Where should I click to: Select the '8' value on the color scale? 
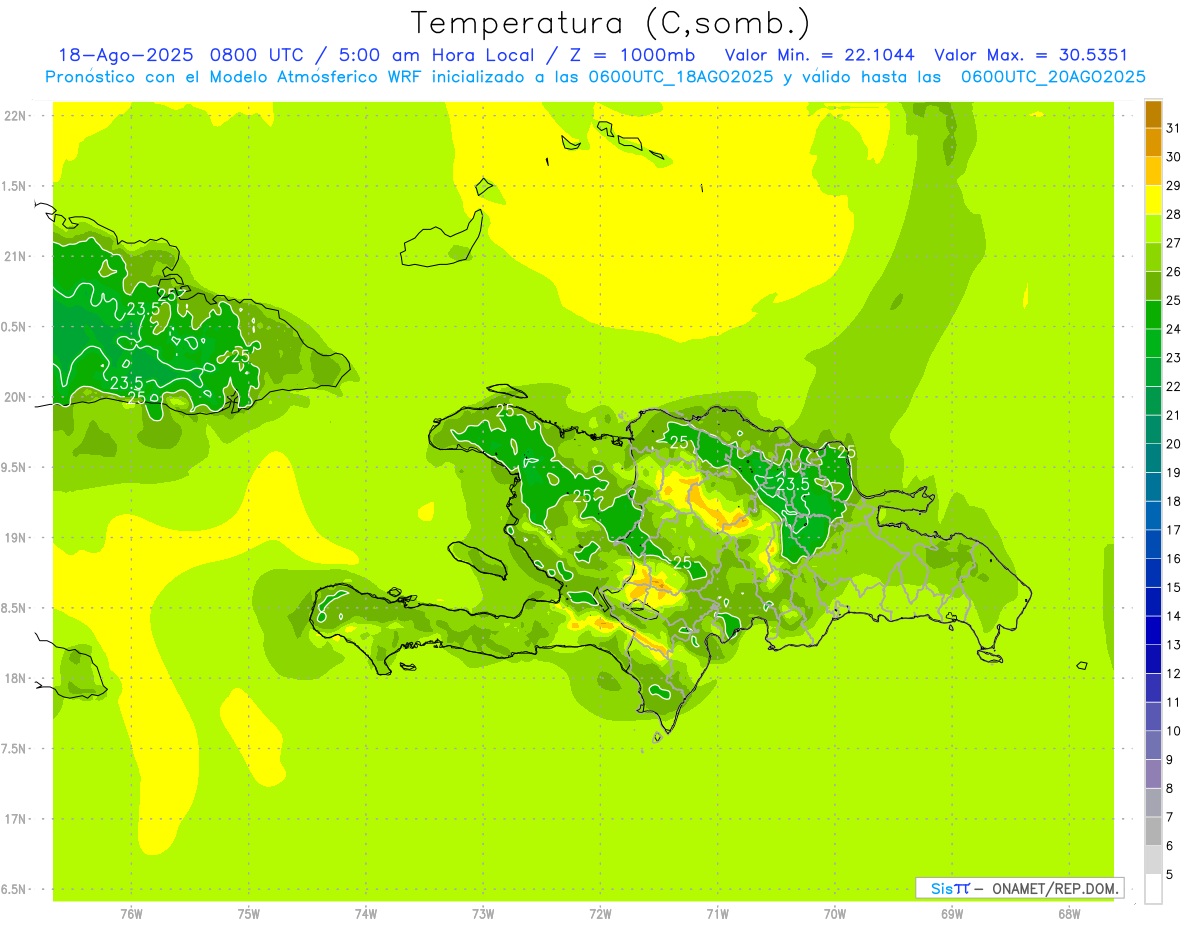[x=1170, y=789]
